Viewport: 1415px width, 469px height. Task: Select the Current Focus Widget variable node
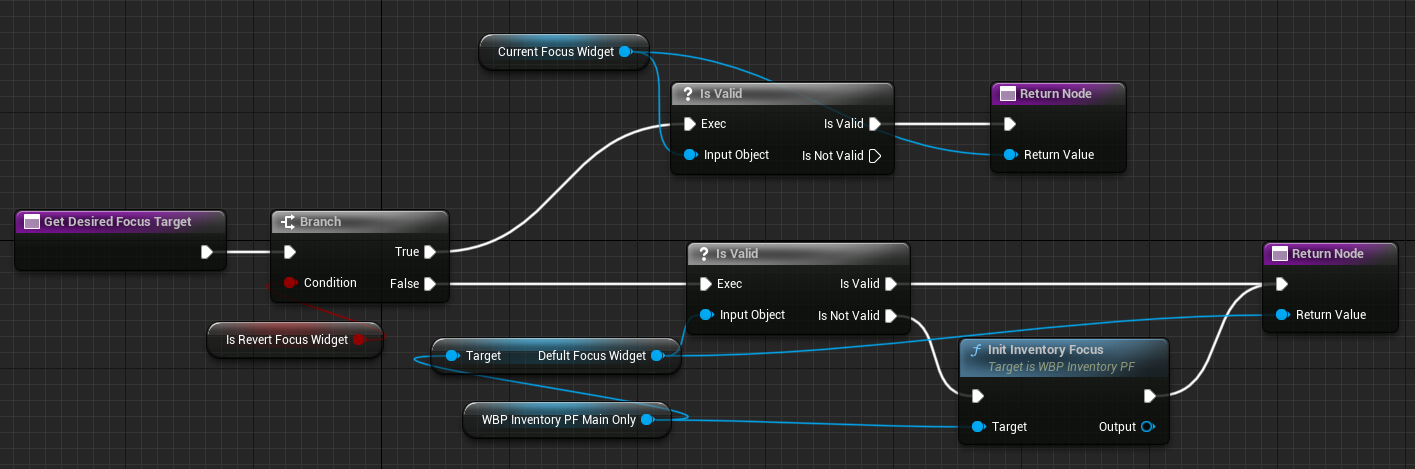tap(555, 52)
